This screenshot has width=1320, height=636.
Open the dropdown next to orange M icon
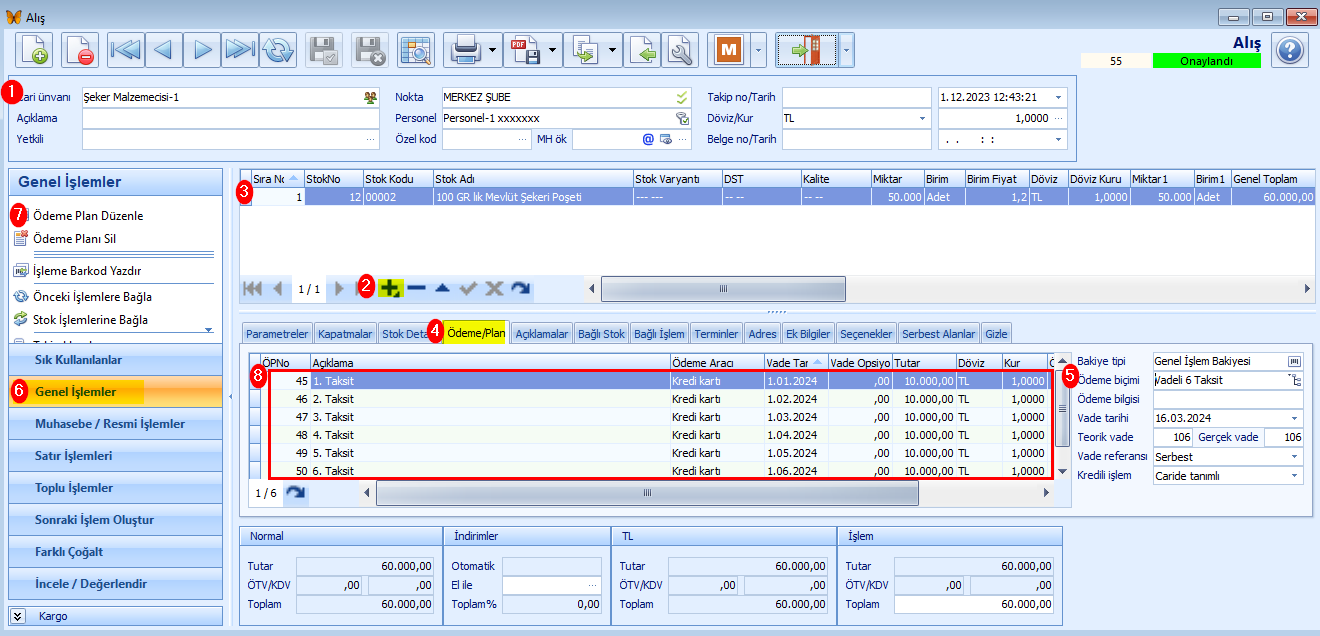pos(757,49)
